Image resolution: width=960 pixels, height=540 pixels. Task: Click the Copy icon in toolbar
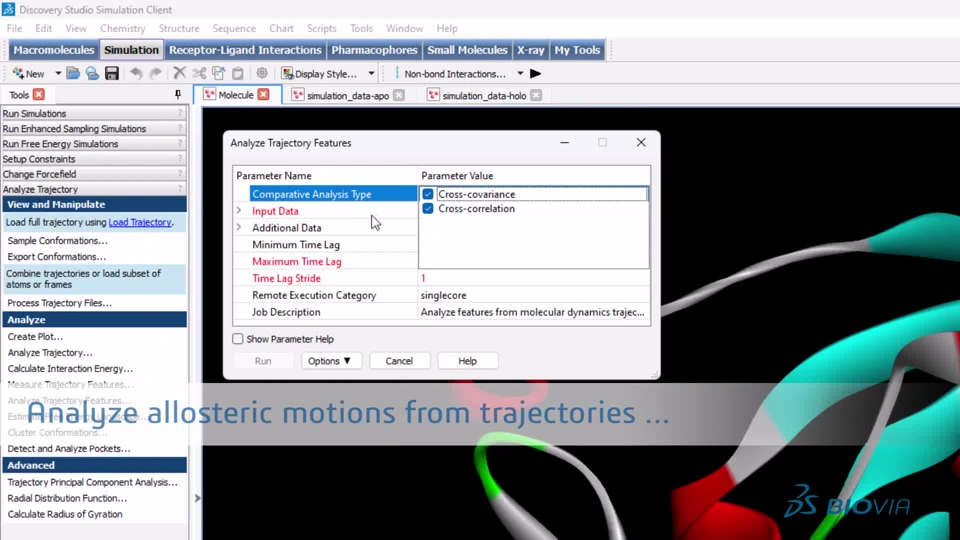click(219, 73)
